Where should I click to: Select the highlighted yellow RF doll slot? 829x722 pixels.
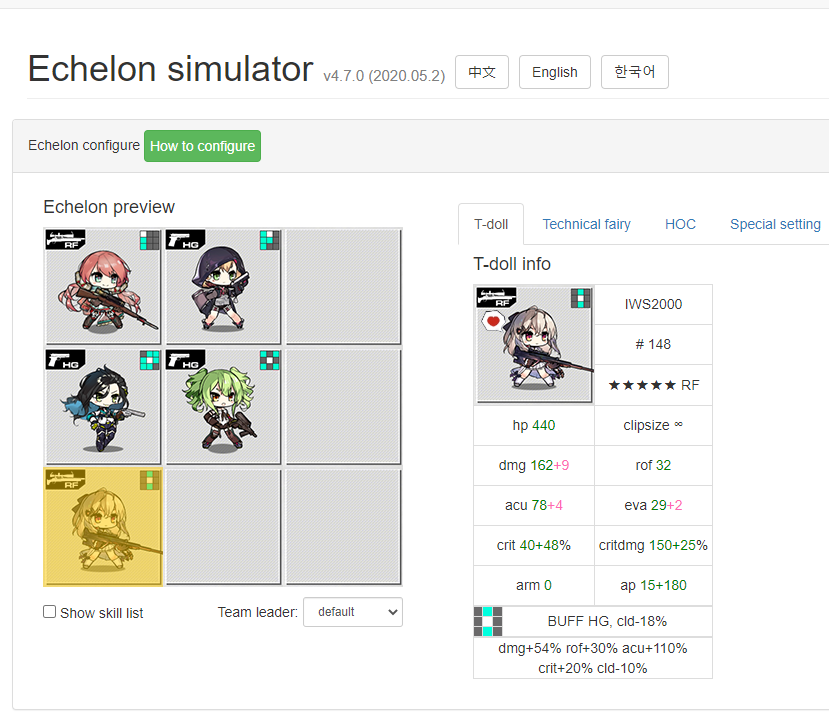click(103, 527)
